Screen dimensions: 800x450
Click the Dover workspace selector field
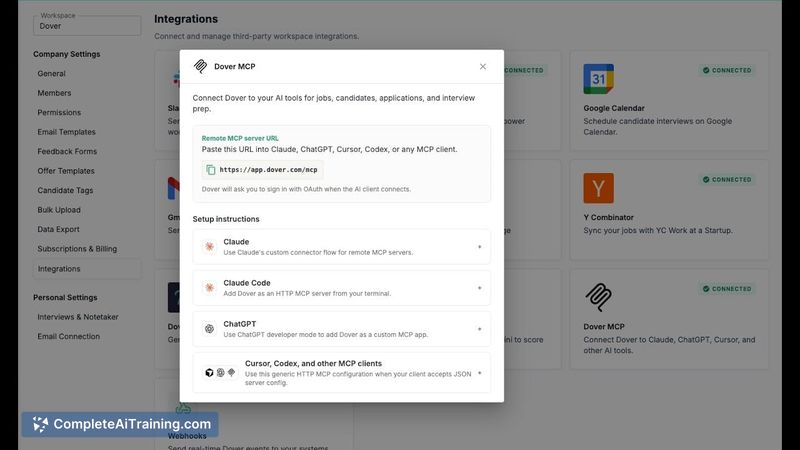point(87,25)
